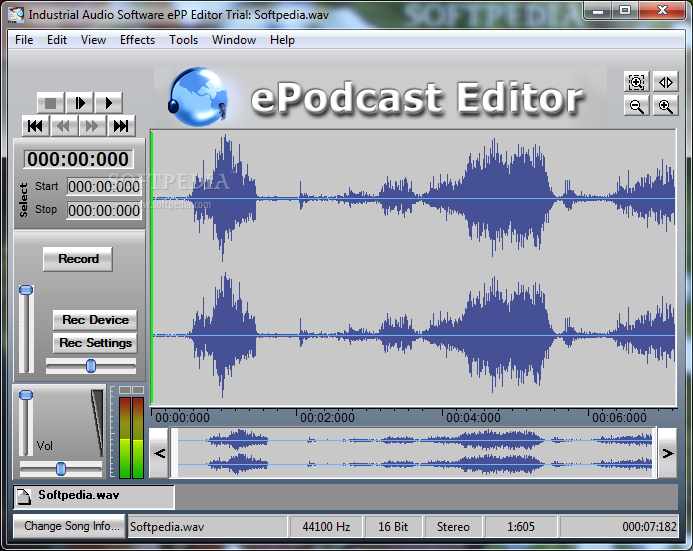693x551 pixels.
Task: Click the 1:605 status value
Action: (521, 527)
